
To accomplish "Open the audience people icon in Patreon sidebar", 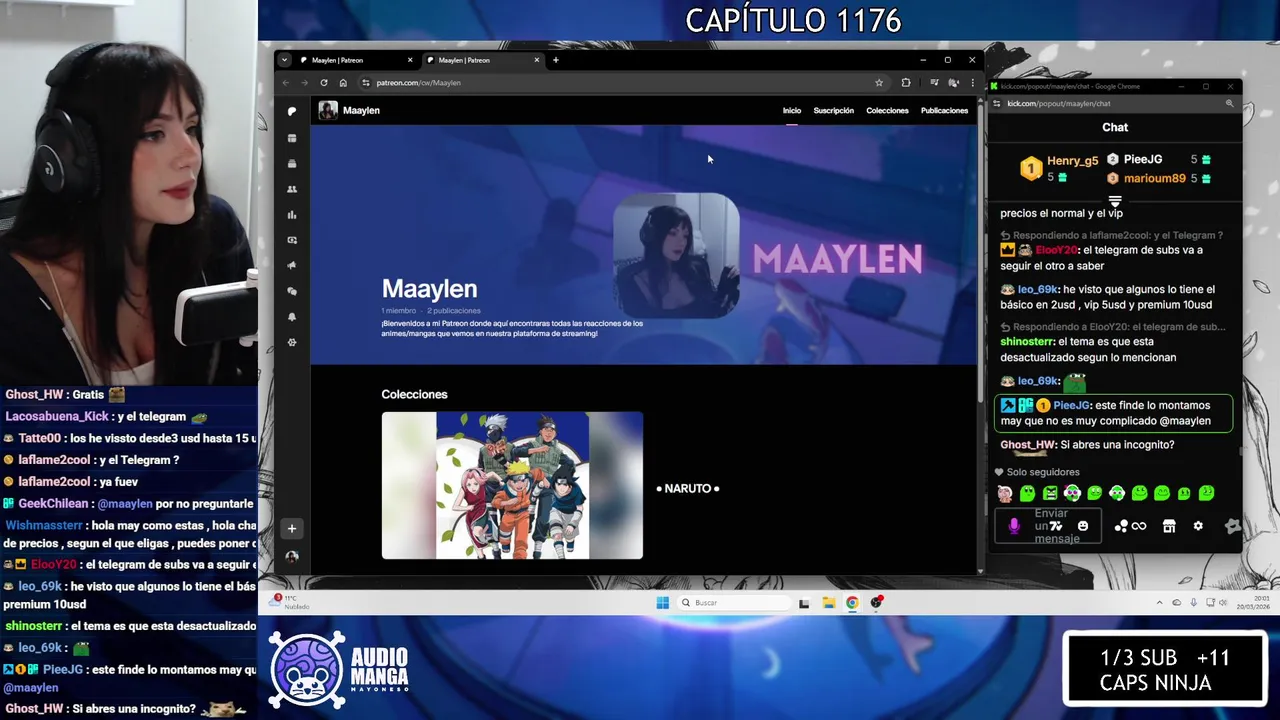I will (292, 189).
